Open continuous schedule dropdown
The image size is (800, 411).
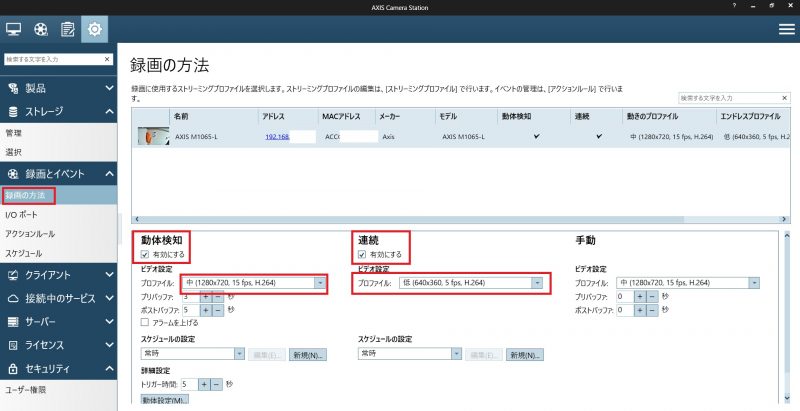click(456, 353)
